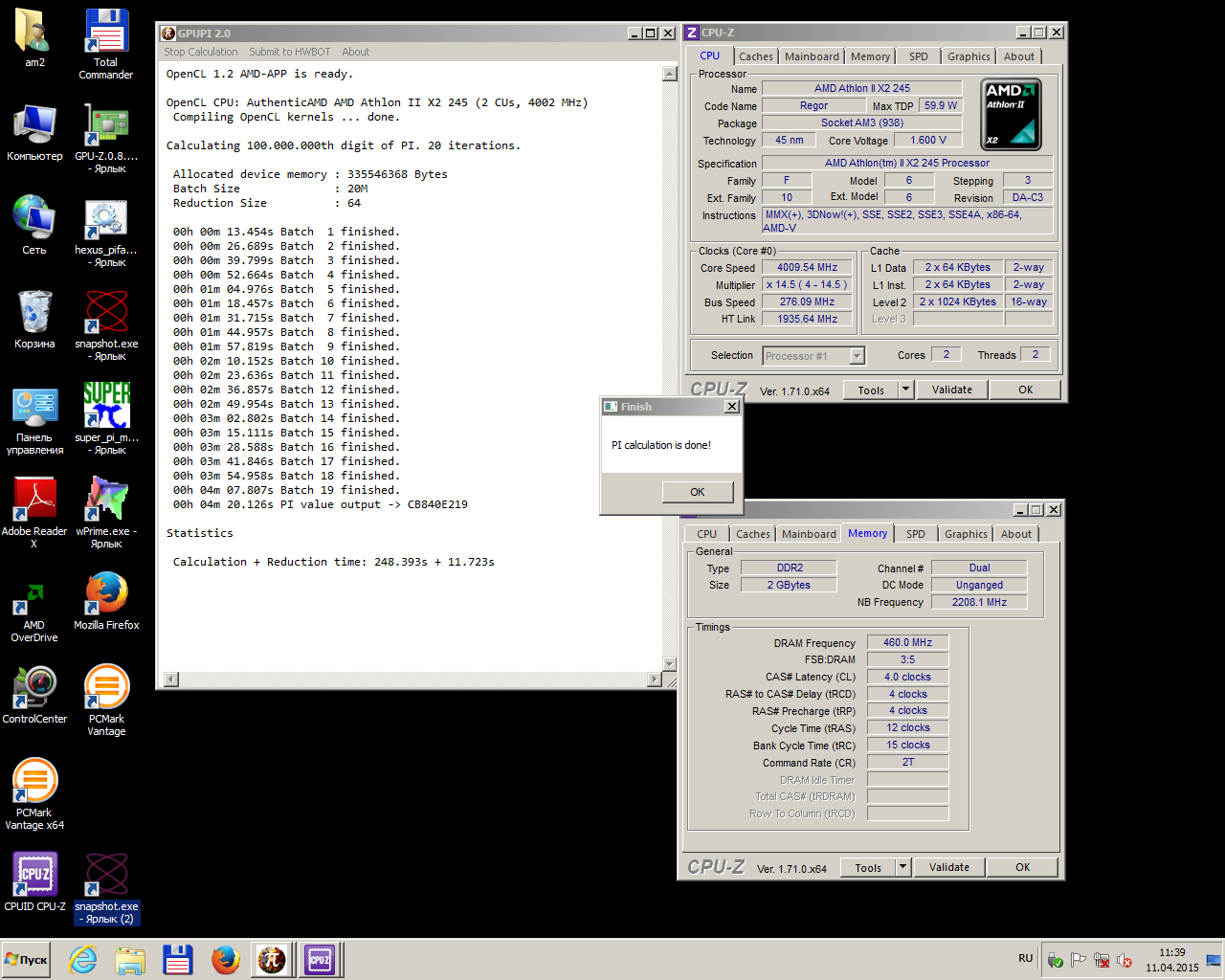
Task: Click OK in bottom CPU-Z window
Action: coord(1023,867)
